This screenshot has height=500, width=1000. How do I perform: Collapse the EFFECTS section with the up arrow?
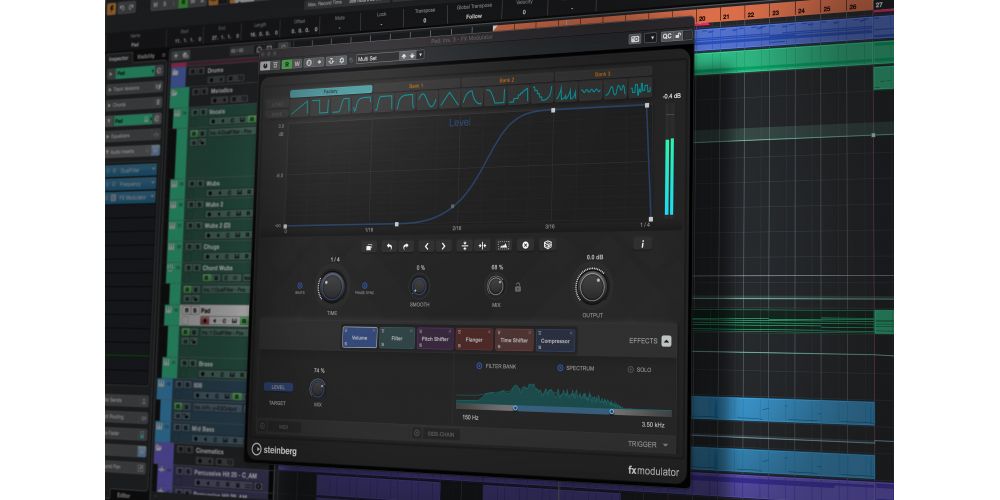point(666,341)
